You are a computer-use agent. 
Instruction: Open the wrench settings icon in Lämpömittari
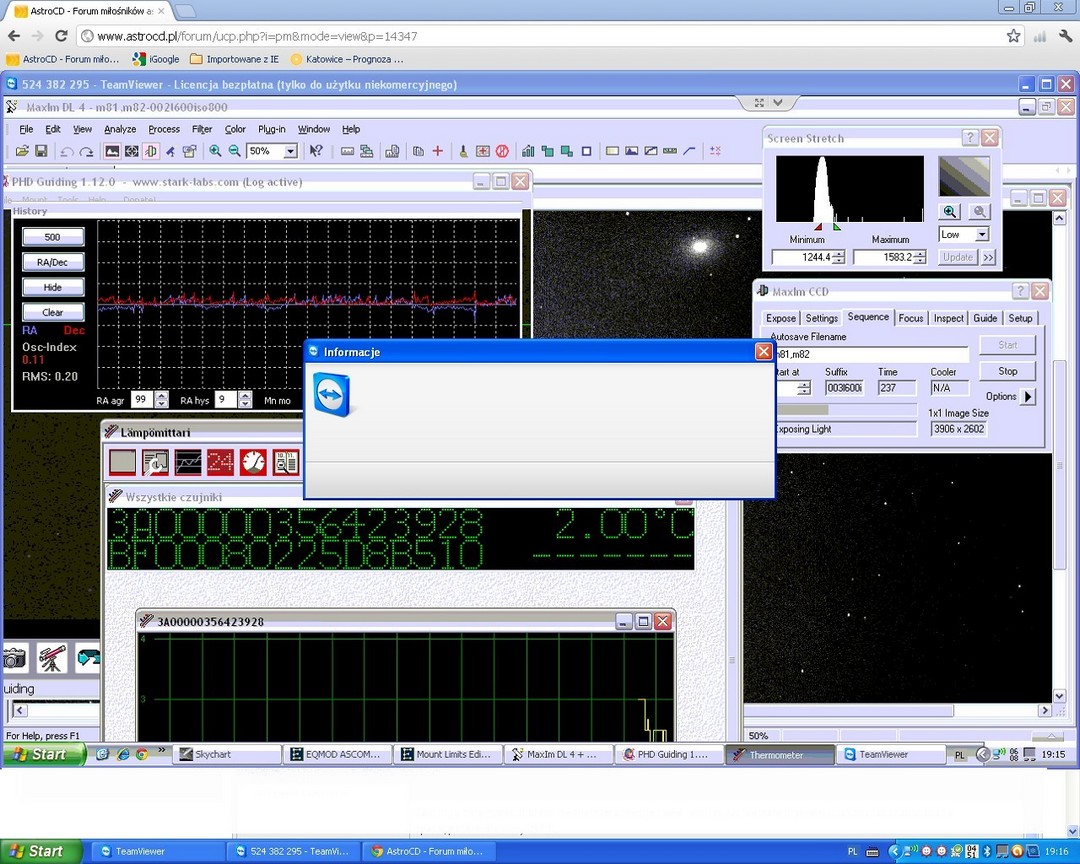point(155,462)
